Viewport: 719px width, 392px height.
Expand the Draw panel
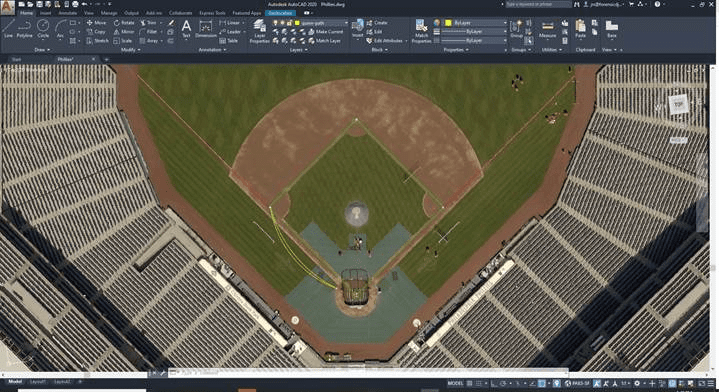point(42,50)
